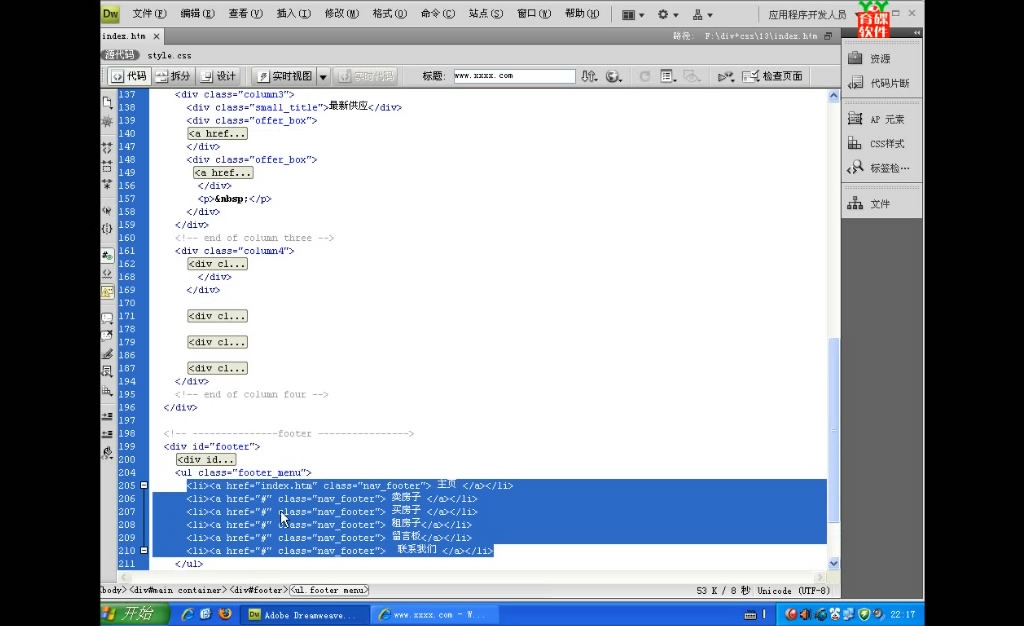The height and width of the screenshot is (626, 1024).
Task: Click the Collapse Full Tag icon
Action: point(107,148)
